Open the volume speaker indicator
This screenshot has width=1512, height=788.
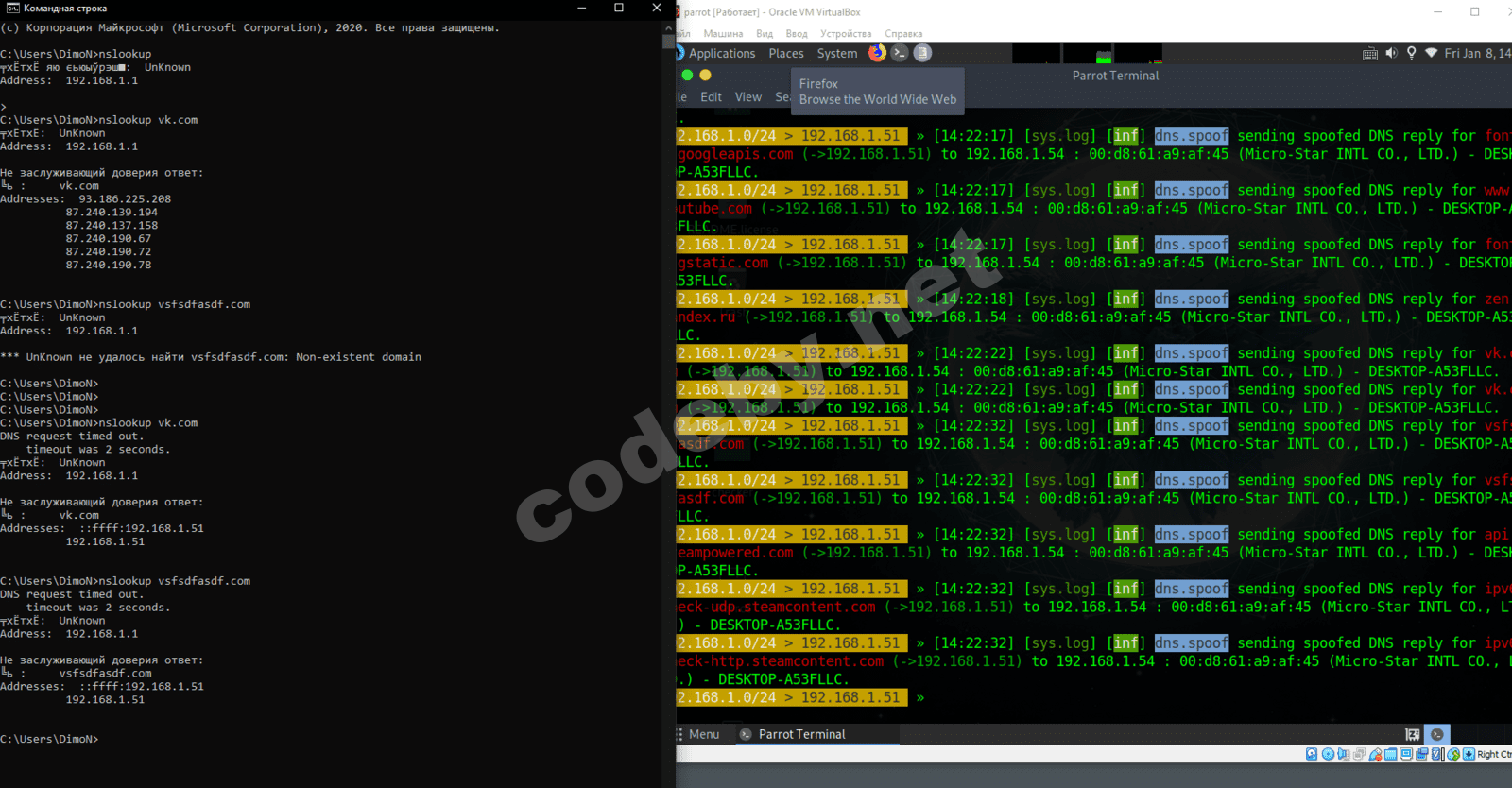[x=1391, y=53]
